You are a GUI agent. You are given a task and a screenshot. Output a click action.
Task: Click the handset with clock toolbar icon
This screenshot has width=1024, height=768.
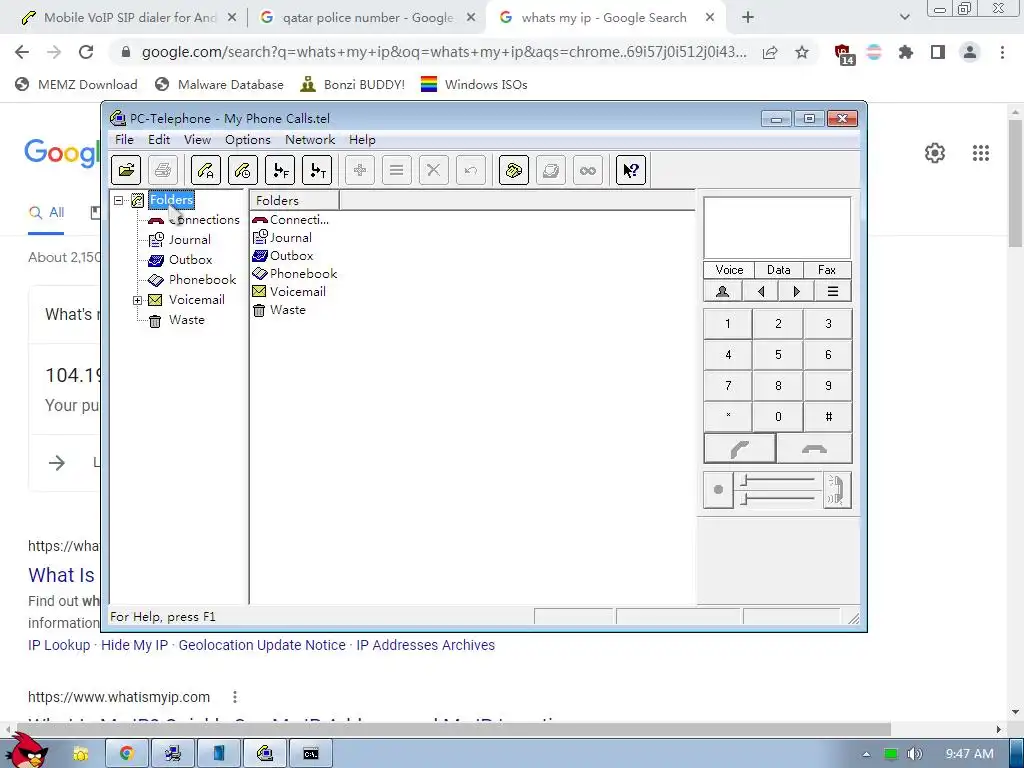(243, 170)
